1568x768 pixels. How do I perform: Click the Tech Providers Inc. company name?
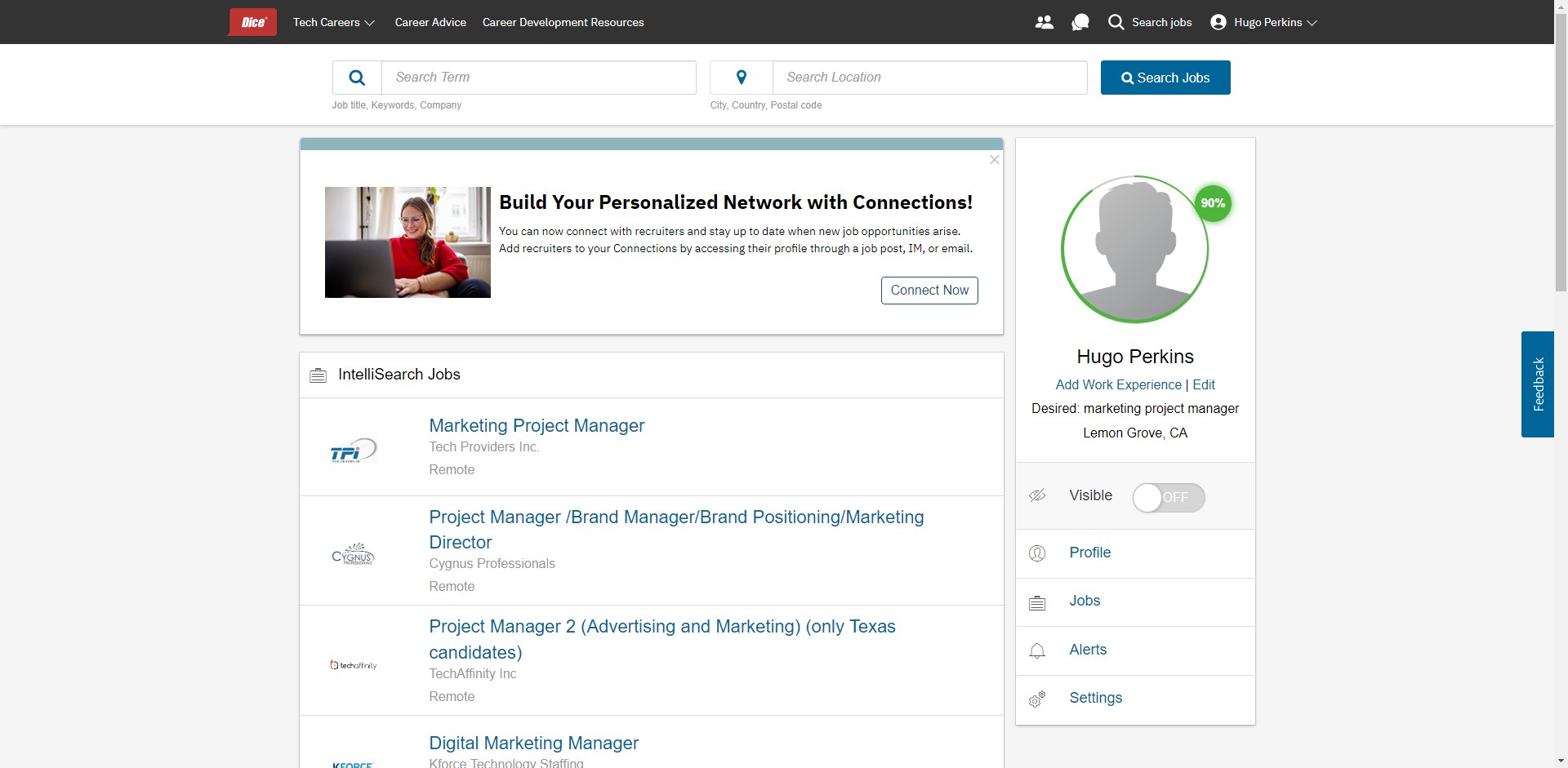pyautogui.click(x=484, y=446)
